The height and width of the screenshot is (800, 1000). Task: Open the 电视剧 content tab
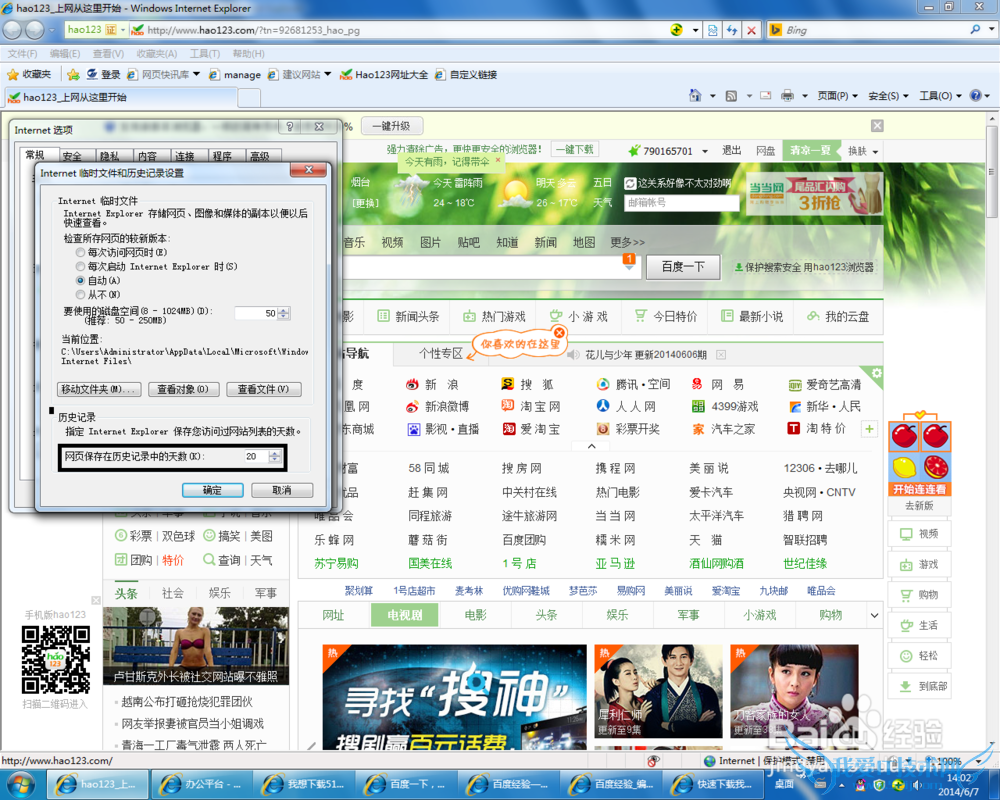[404, 615]
